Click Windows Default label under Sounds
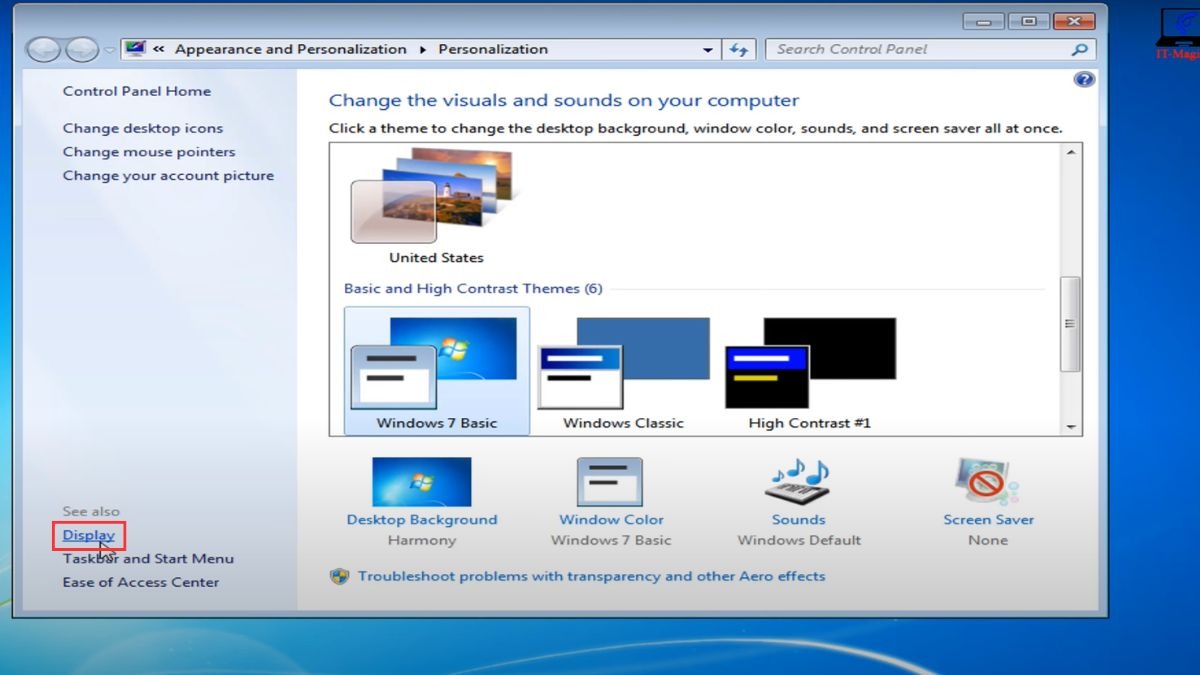This screenshot has width=1200, height=675. pos(799,540)
